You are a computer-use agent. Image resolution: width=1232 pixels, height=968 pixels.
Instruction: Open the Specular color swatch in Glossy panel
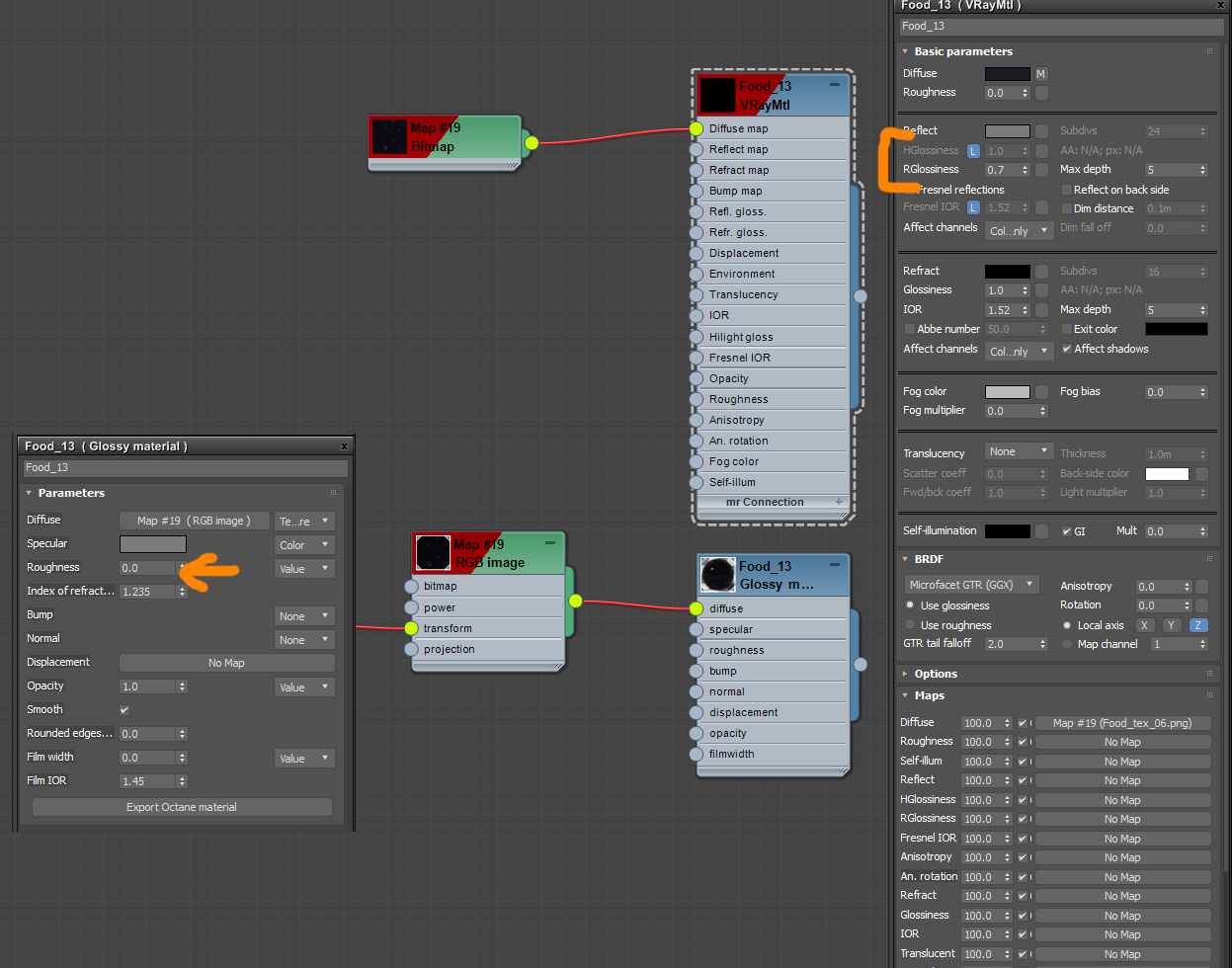[x=153, y=544]
